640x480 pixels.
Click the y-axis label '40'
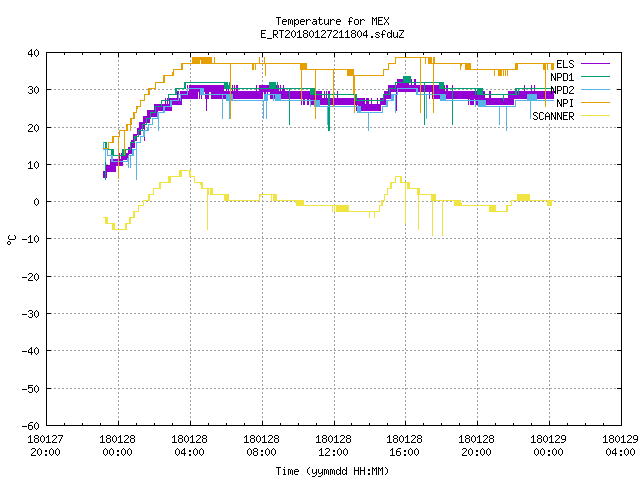33,53
